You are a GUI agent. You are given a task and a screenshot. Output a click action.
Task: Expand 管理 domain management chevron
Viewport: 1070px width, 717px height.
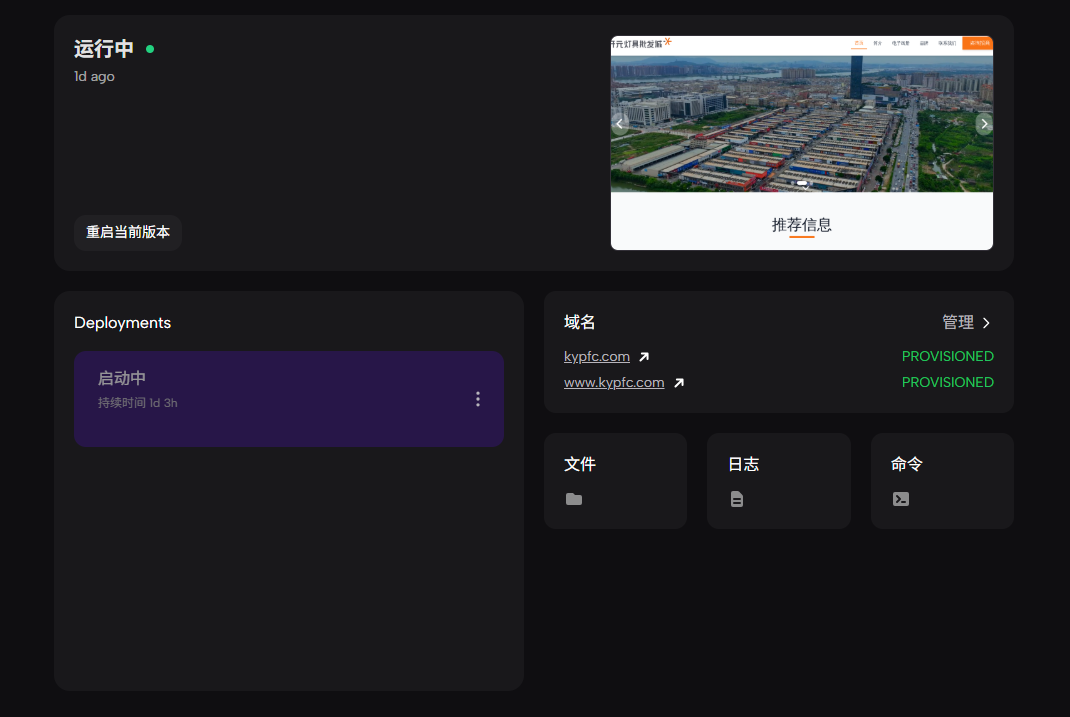point(986,323)
